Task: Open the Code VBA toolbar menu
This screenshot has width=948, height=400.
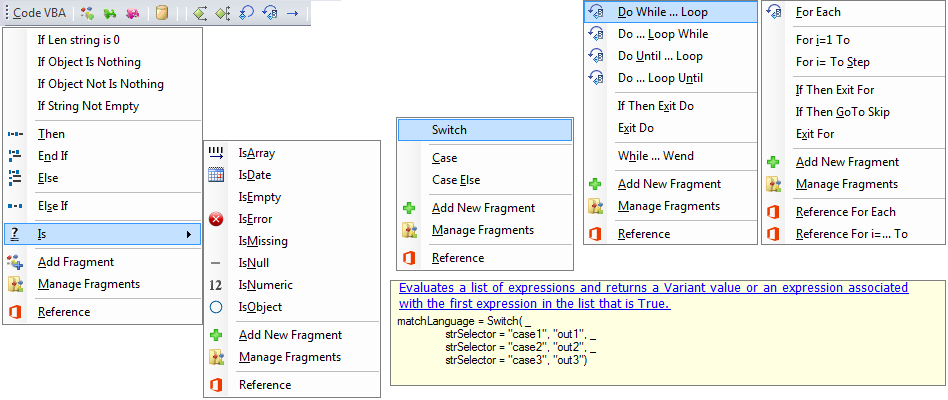Action: coord(38,13)
